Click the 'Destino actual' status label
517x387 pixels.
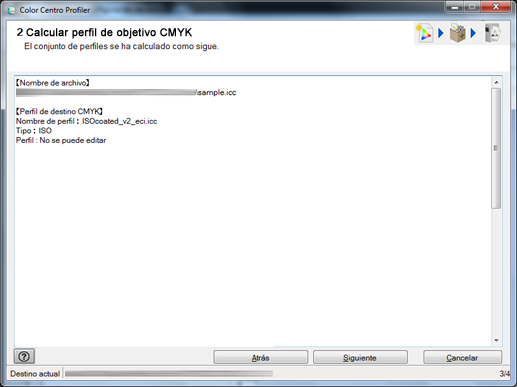(35, 374)
